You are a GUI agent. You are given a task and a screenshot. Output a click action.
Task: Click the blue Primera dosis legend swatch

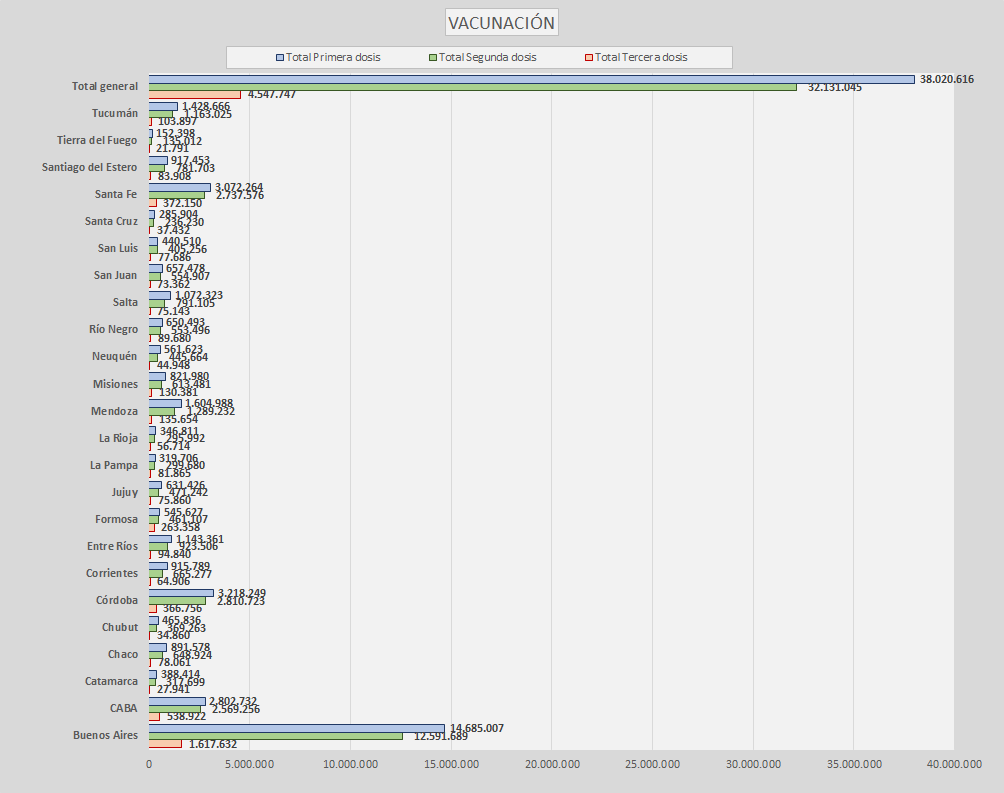[x=280, y=58]
